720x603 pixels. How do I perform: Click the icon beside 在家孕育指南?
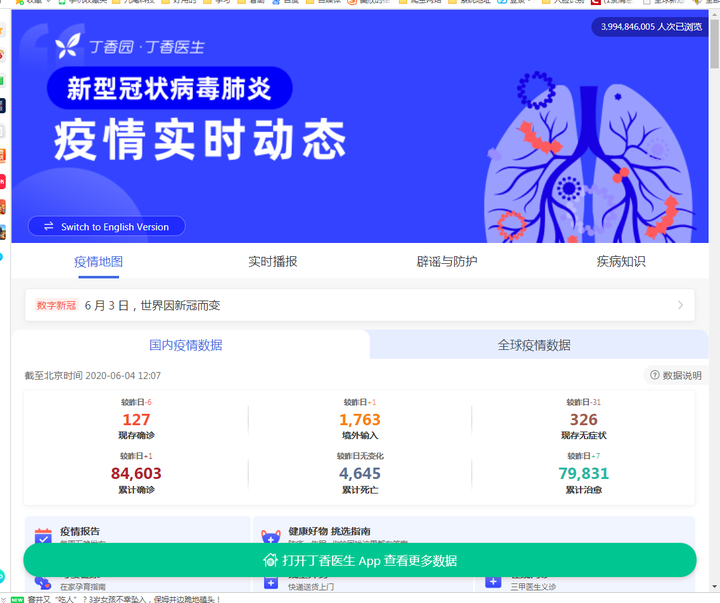tap(43, 583)
